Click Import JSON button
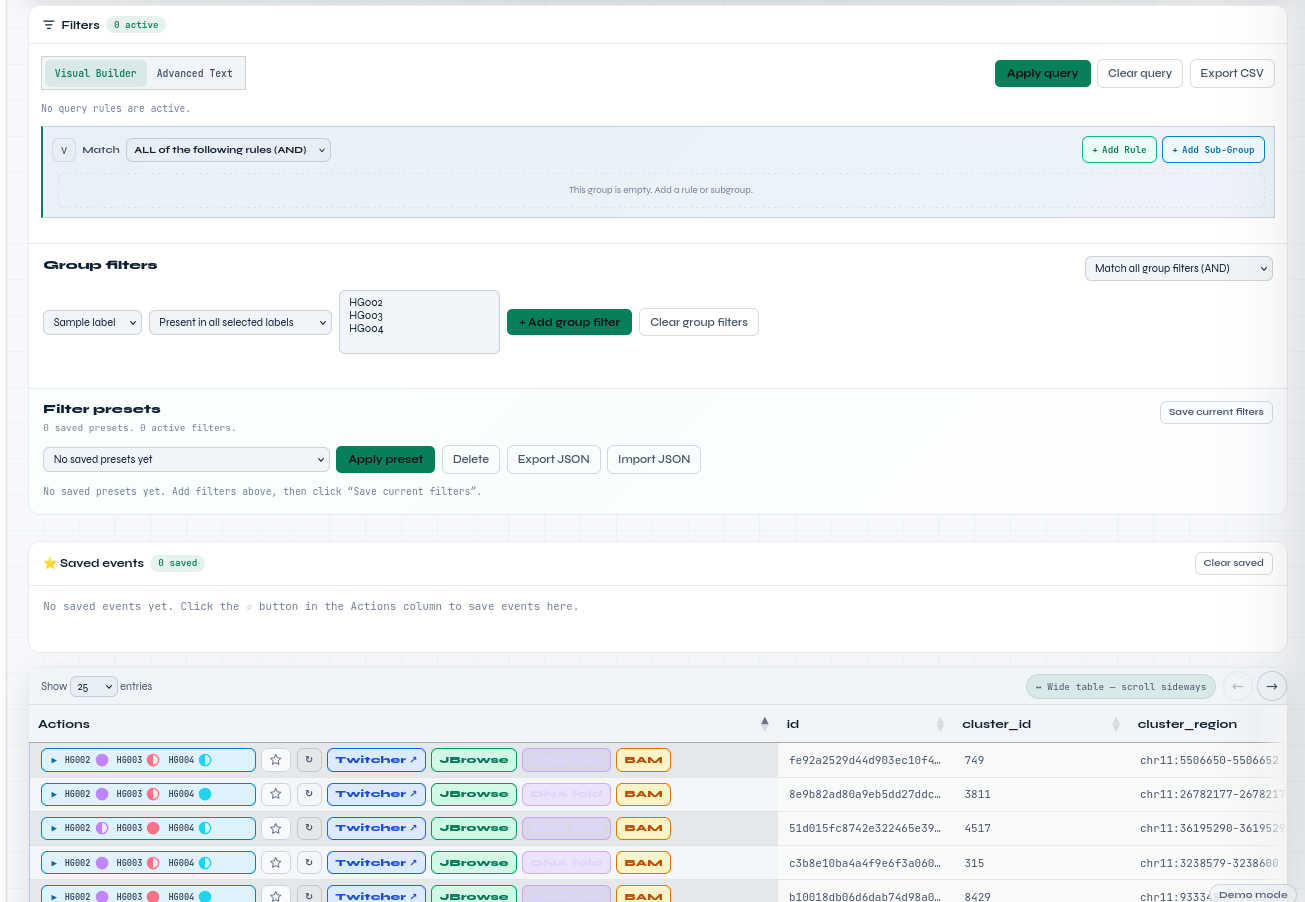1305x902 pixels. pyautogui.click(x=654, y=459)
